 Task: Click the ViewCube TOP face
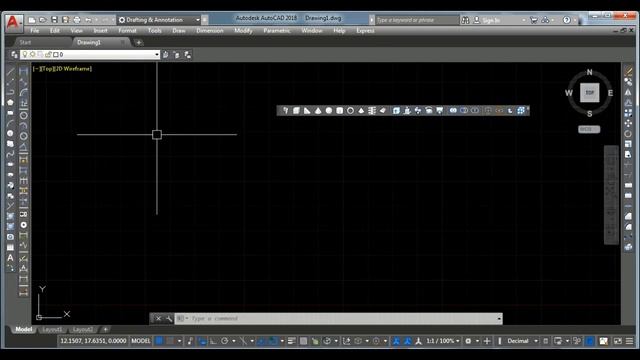[x=589, y=93]
